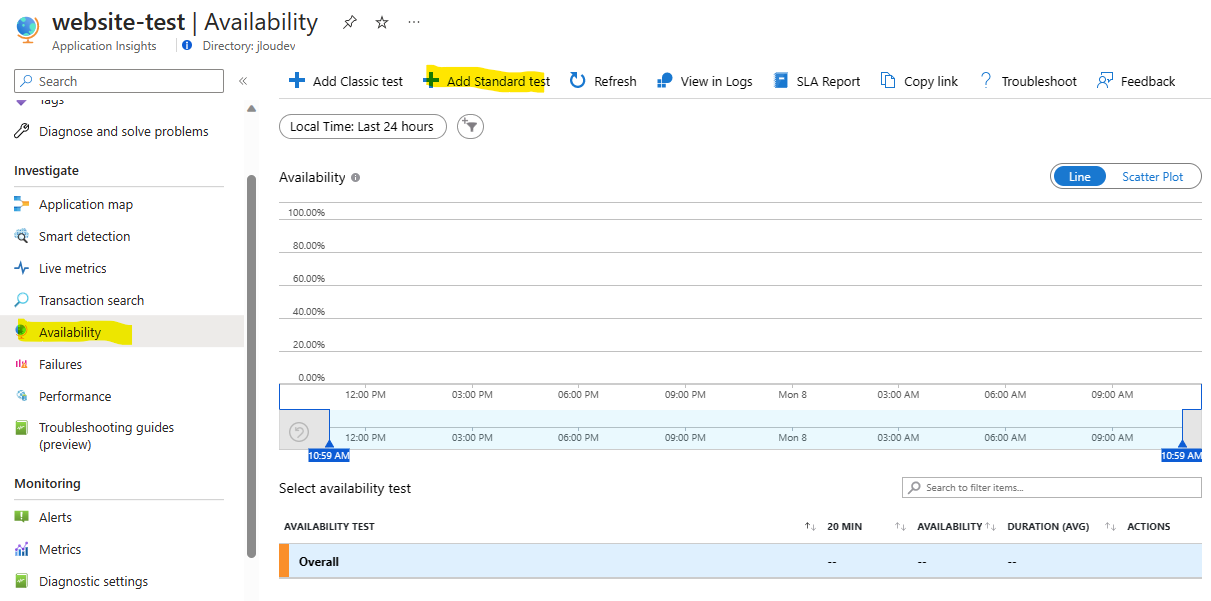
Task: Open View in Logs
Action: [x=704, y=81]
